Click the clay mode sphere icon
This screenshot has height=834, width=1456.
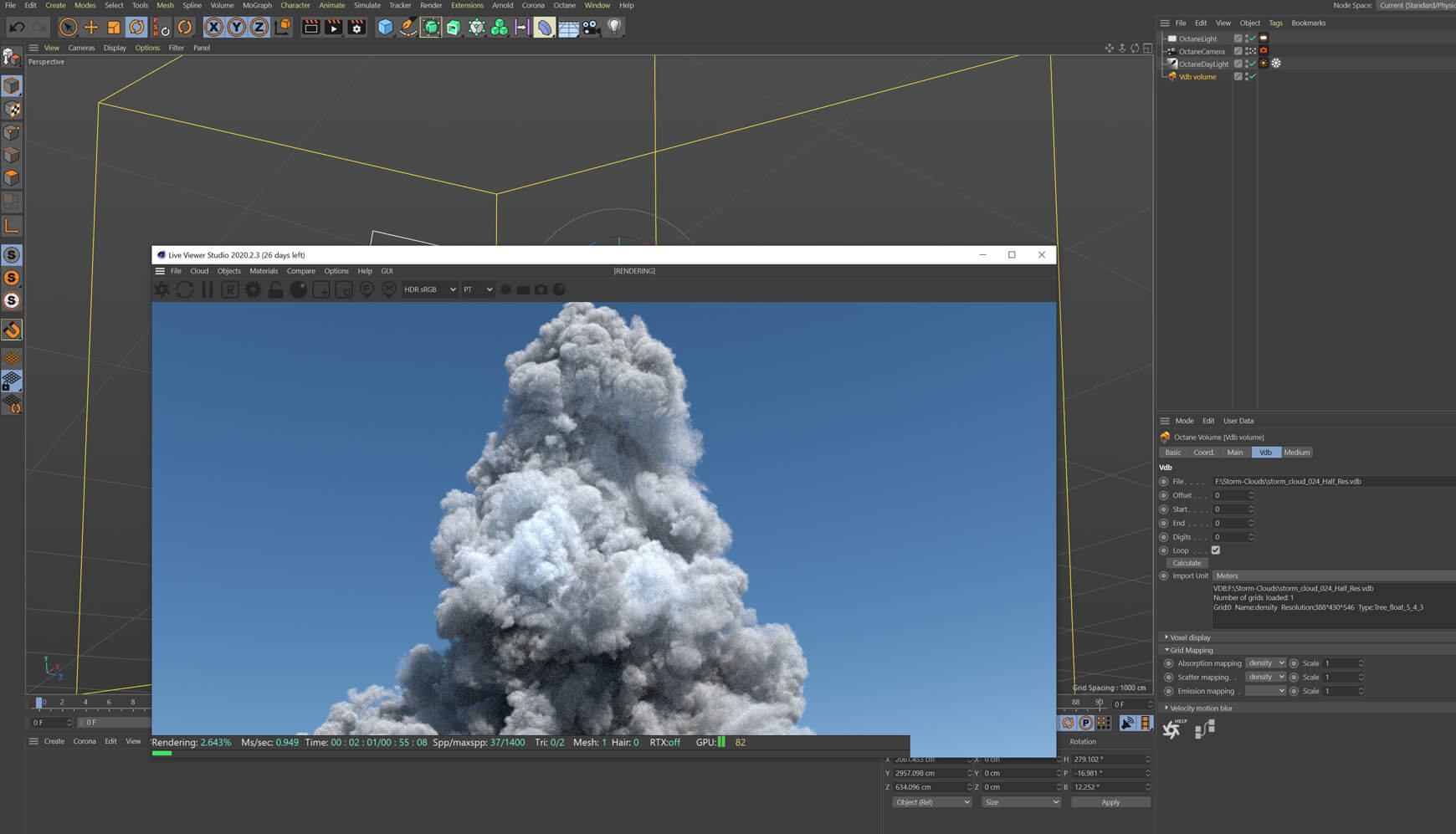pyautogui.click(x=298, y=289)
